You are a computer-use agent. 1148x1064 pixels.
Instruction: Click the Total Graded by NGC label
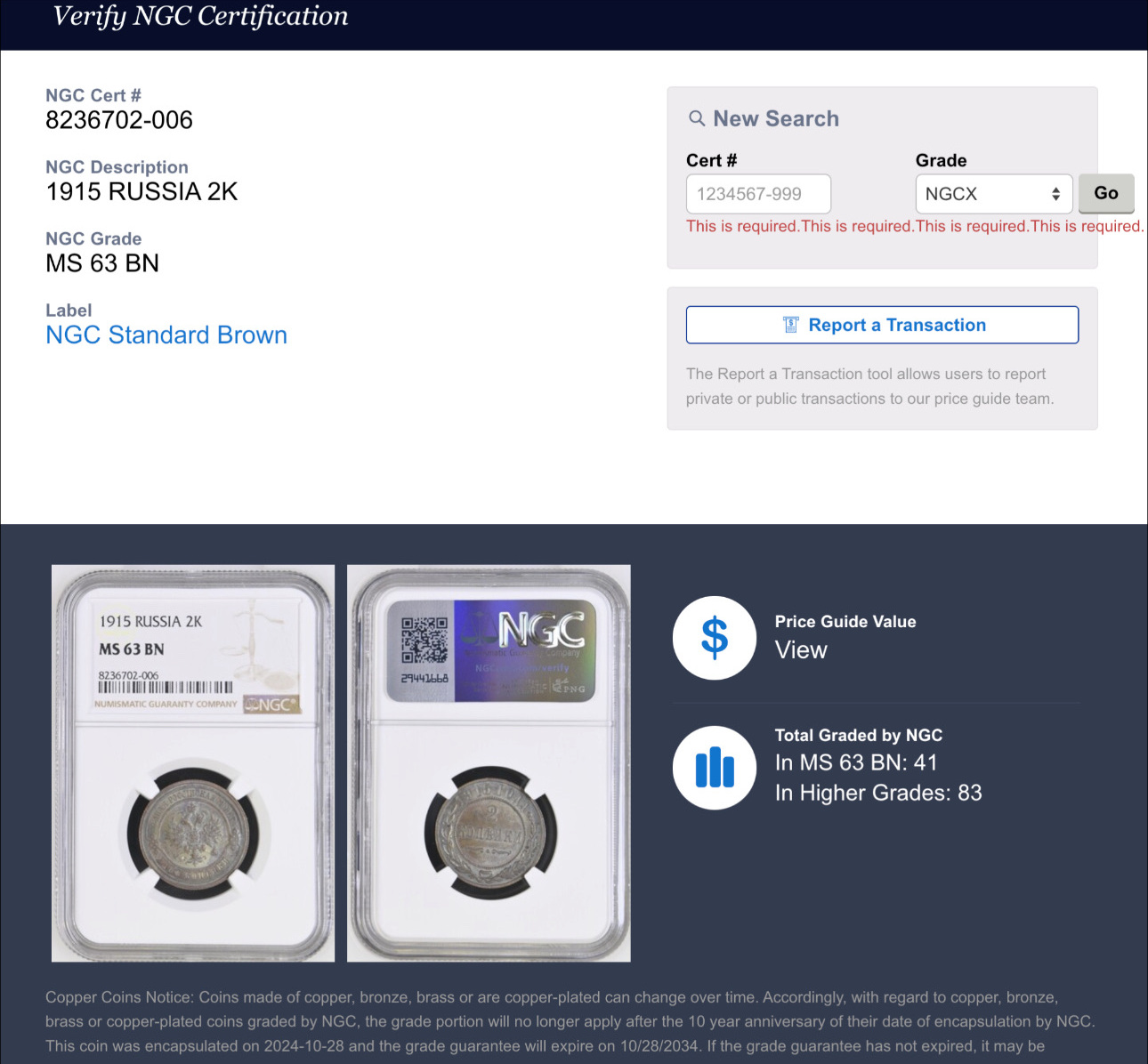pos(859,735)
